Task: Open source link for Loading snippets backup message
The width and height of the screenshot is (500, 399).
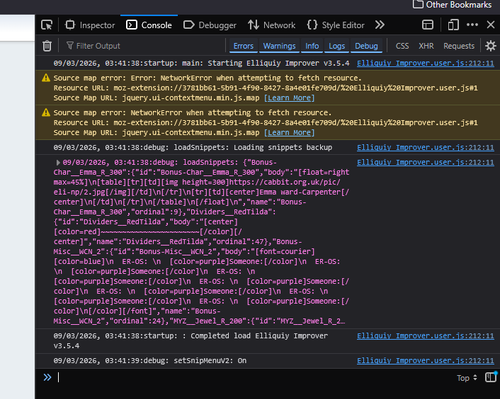Action: pos(425,148)
